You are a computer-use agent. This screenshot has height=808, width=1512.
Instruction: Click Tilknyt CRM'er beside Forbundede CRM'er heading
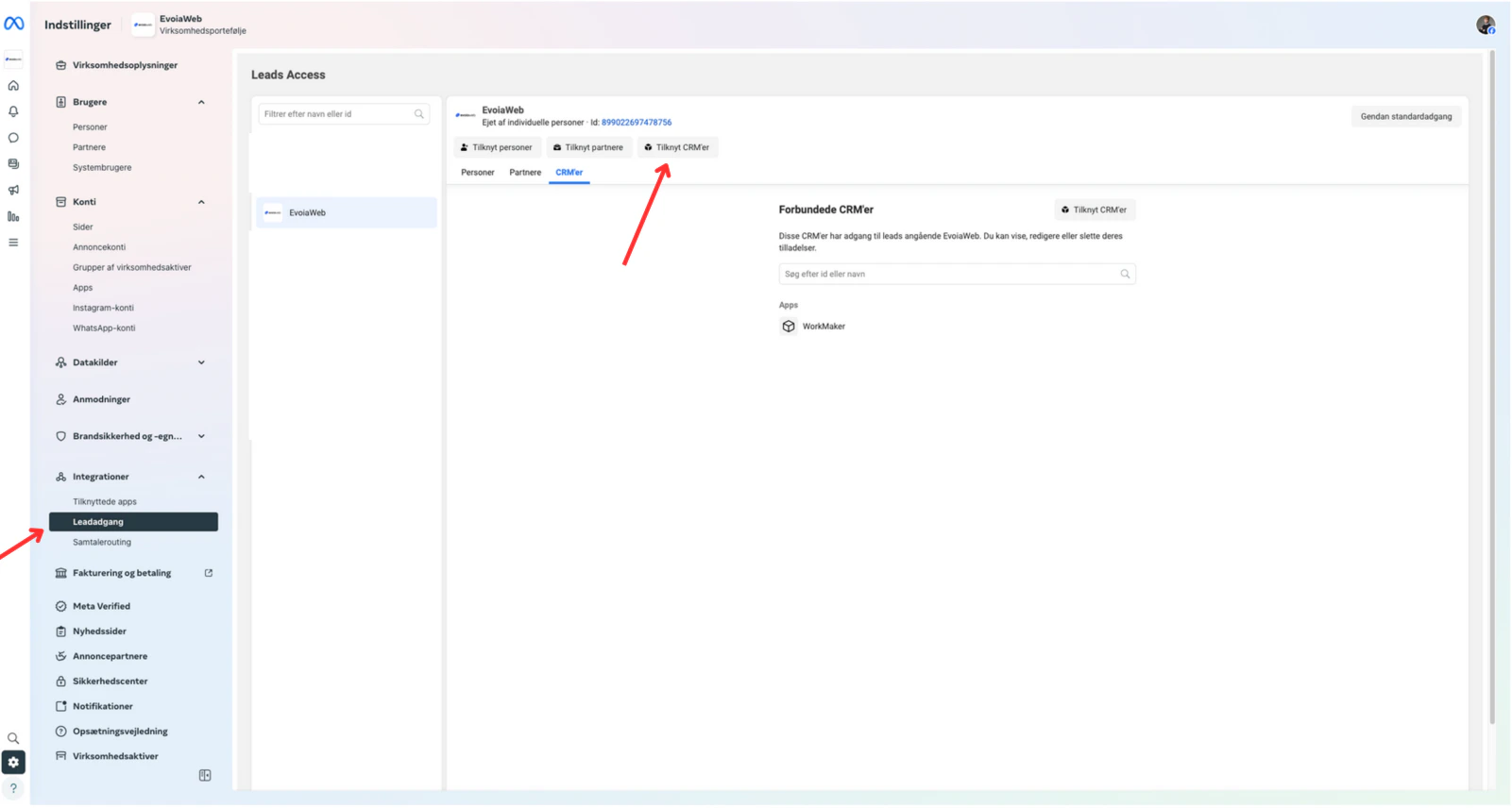click(1095, 210)
